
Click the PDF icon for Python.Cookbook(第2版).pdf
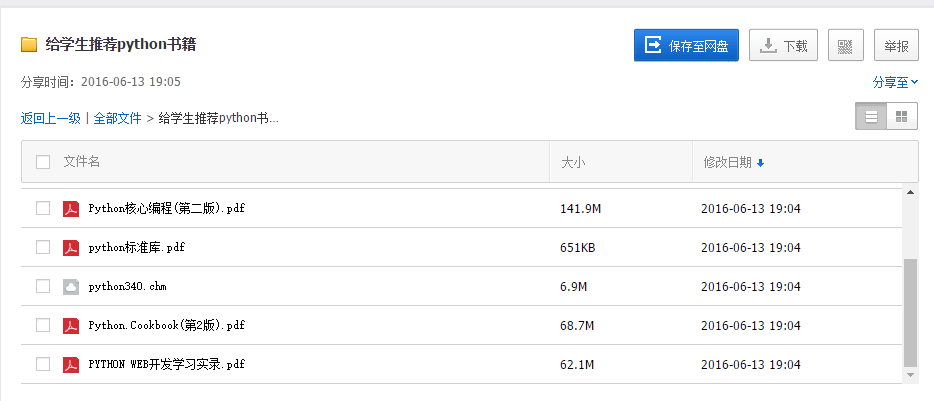tap(71, 326)
